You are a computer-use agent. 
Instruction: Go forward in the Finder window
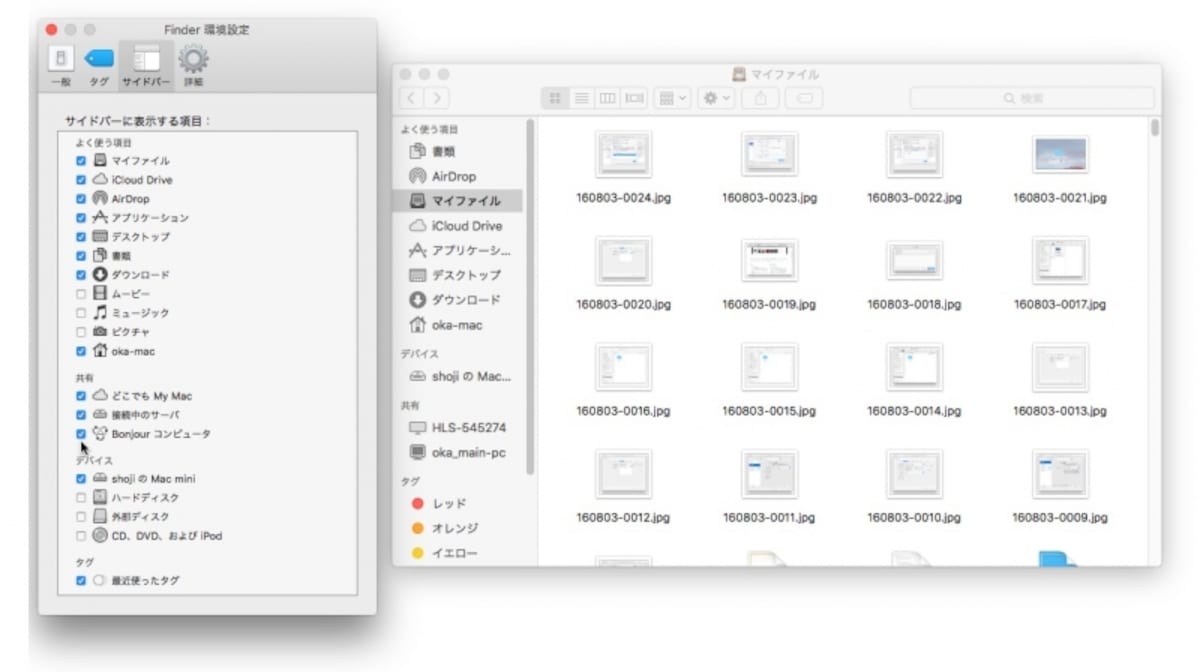437,98
